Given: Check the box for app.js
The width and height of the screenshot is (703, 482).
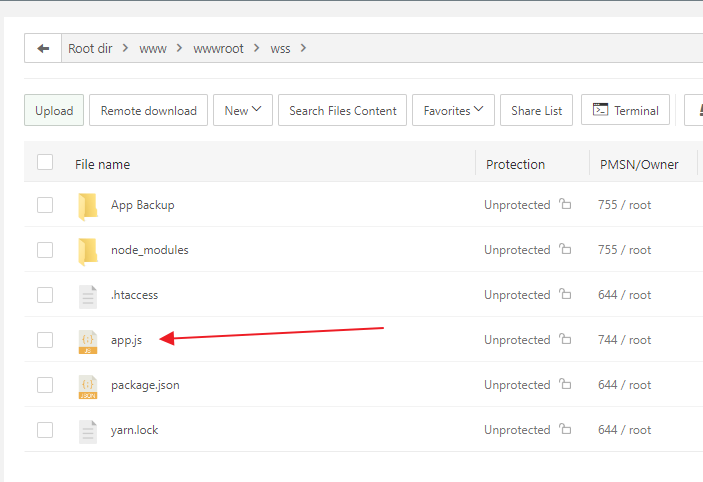Looking at the screenshot, I should [45, 340].
